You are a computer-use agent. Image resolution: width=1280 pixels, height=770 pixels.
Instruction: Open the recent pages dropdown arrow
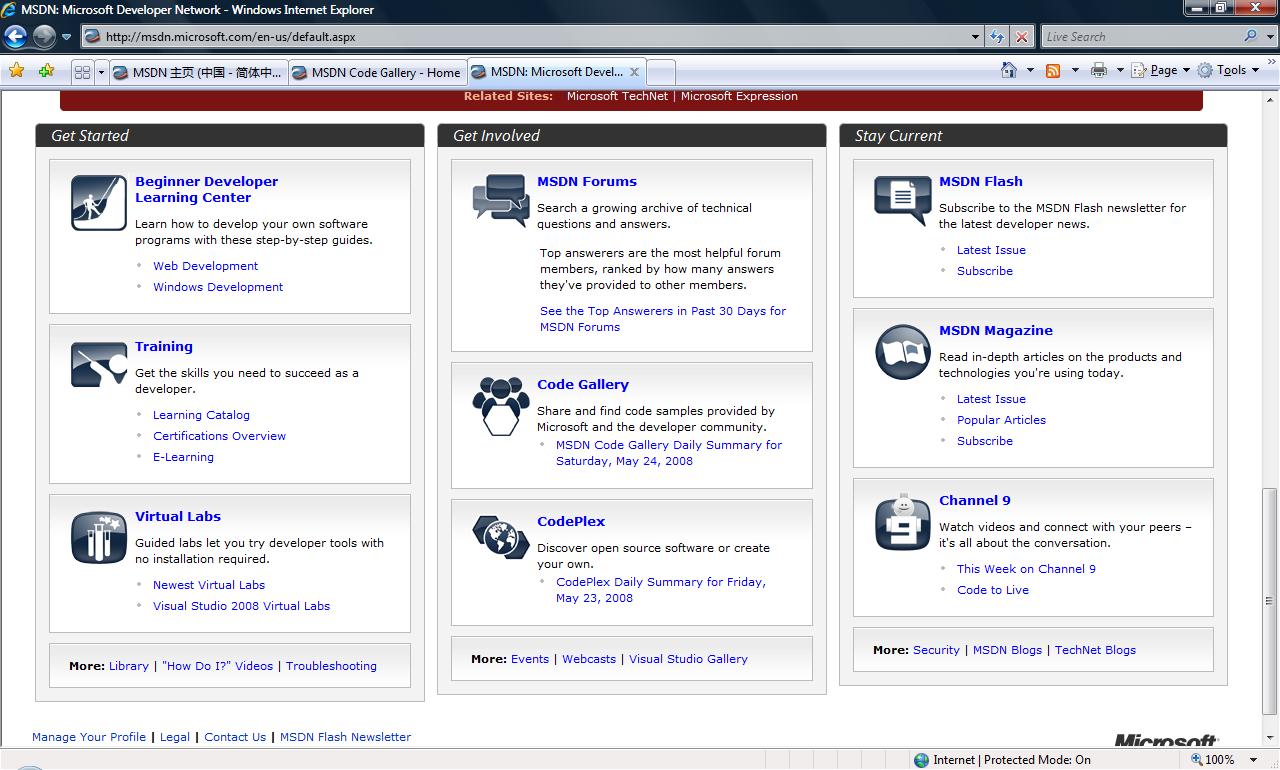(x=67, y=37)
